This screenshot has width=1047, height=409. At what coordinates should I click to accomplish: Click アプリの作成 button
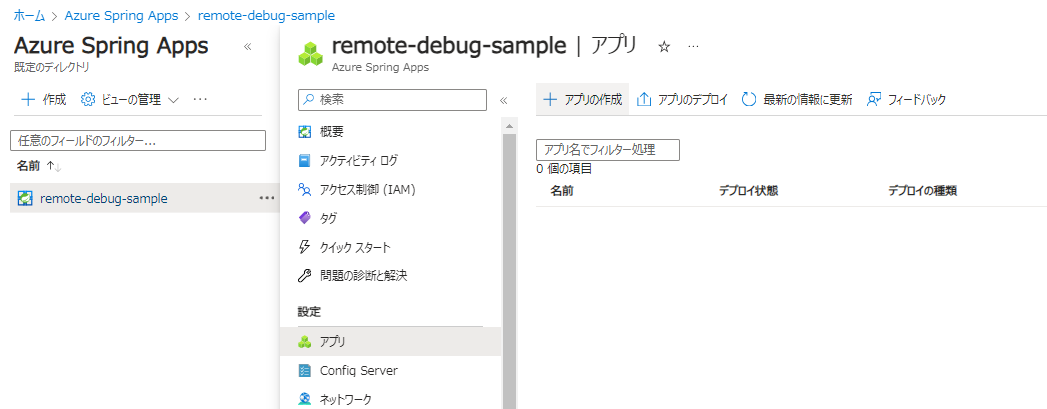pyautogui.click(x=583, y=99)
